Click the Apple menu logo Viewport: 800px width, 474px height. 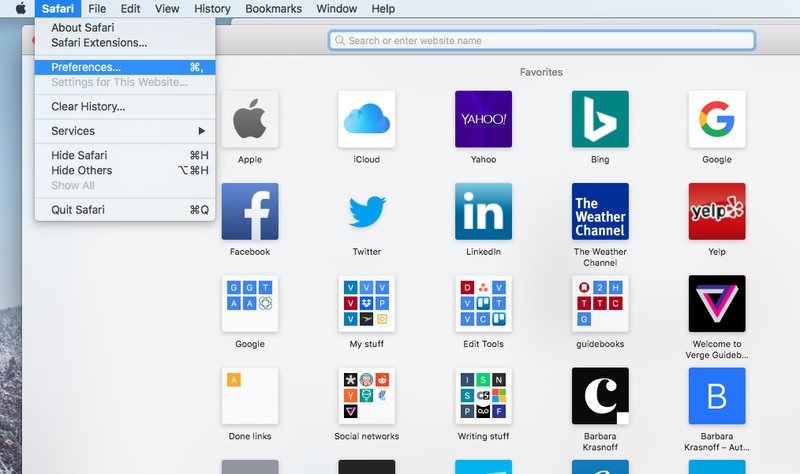[20, 8]
